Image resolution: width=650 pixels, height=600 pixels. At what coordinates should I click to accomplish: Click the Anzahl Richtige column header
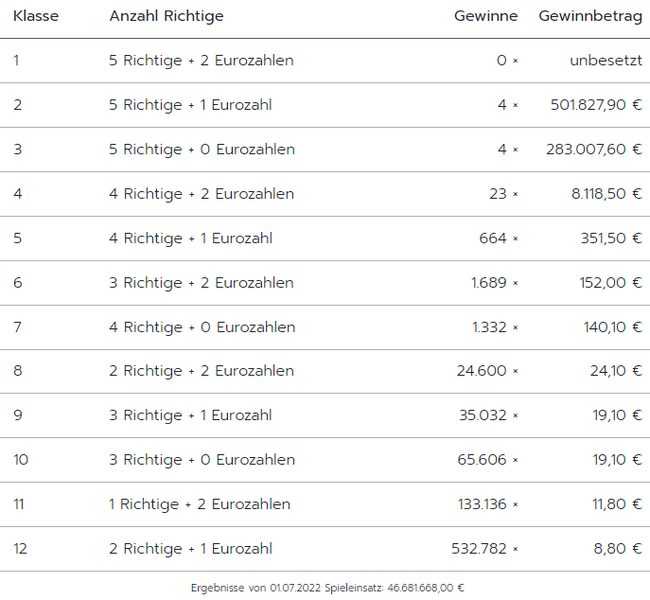pos(166,16)
